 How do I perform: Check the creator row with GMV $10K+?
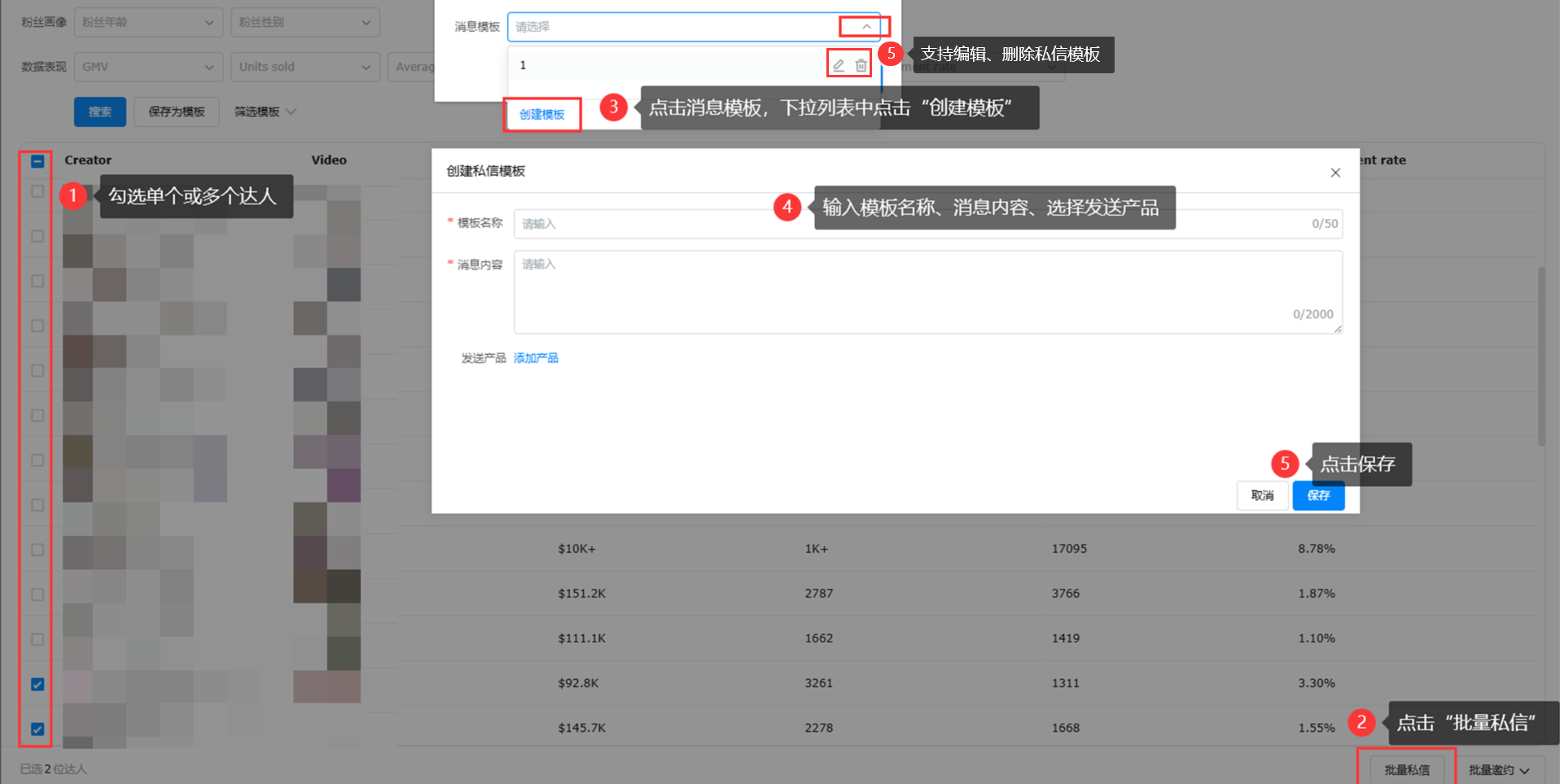(37, 550)
